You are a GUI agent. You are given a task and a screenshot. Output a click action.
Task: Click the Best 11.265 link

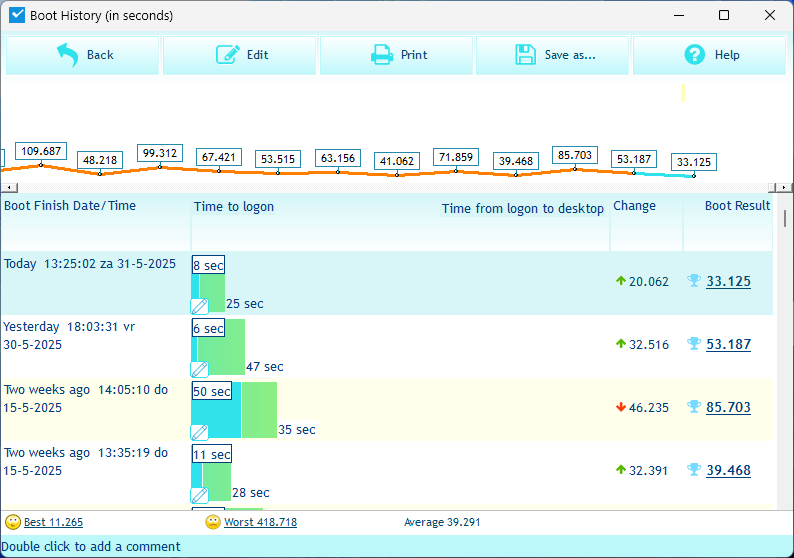tap(53, 522)
